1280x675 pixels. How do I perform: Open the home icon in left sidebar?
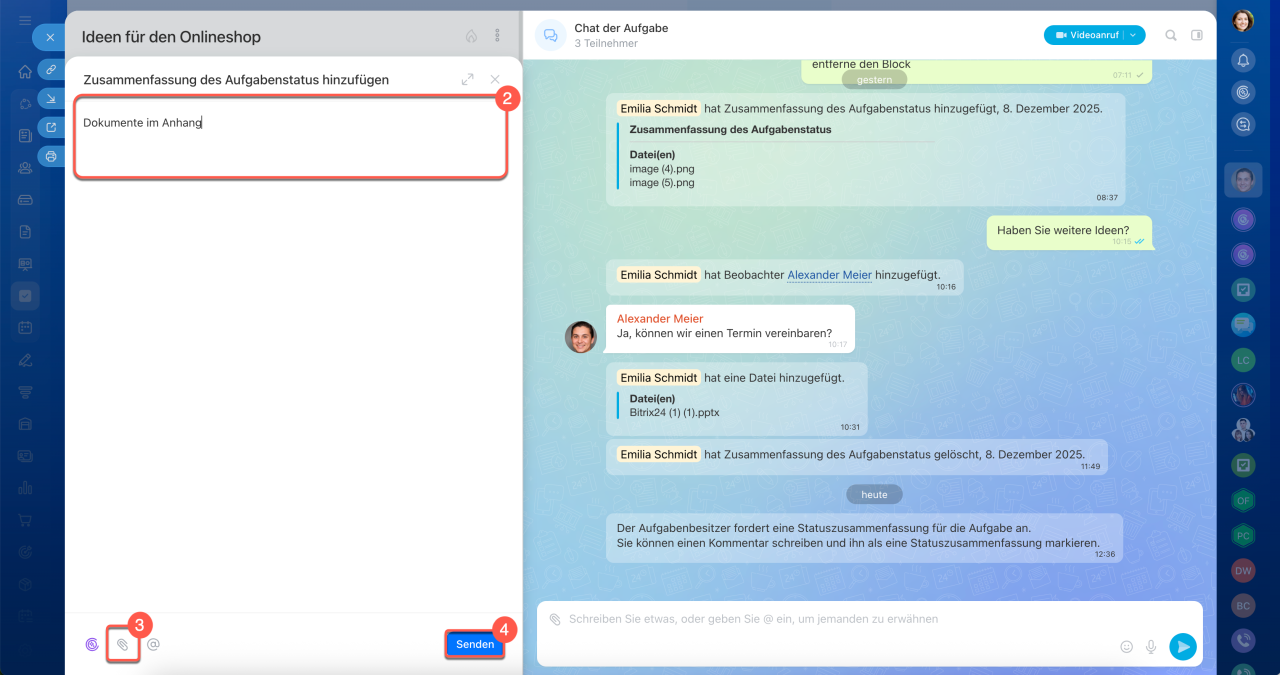pos(25,72)
